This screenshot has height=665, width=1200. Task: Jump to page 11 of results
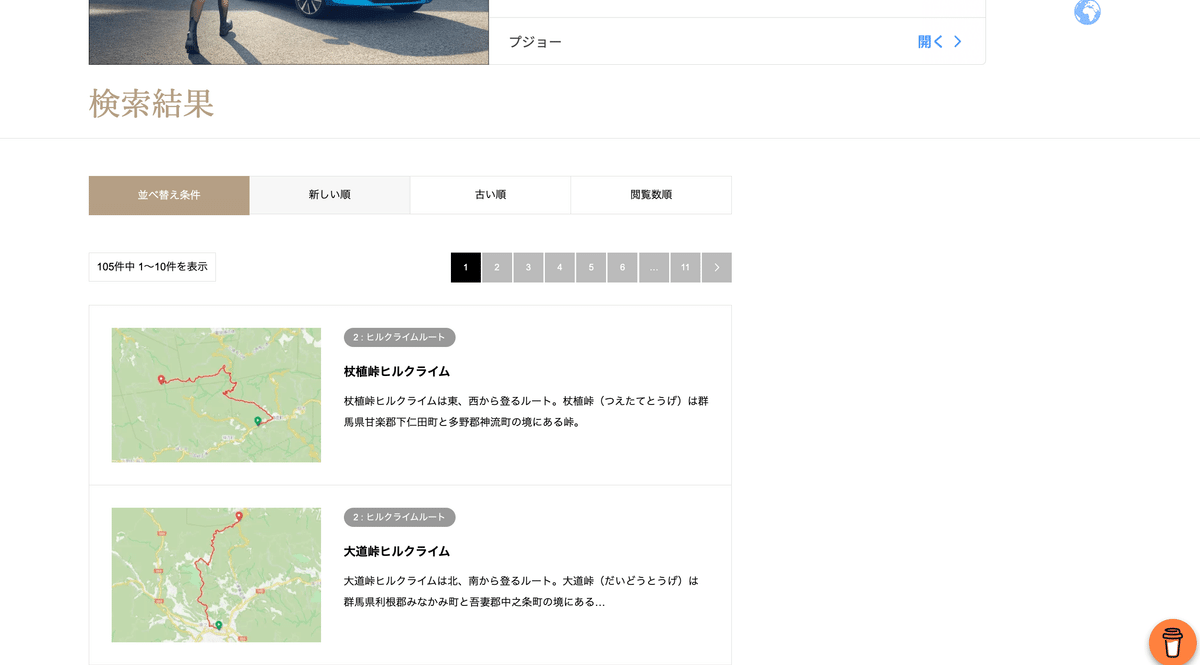click(685, 267)
